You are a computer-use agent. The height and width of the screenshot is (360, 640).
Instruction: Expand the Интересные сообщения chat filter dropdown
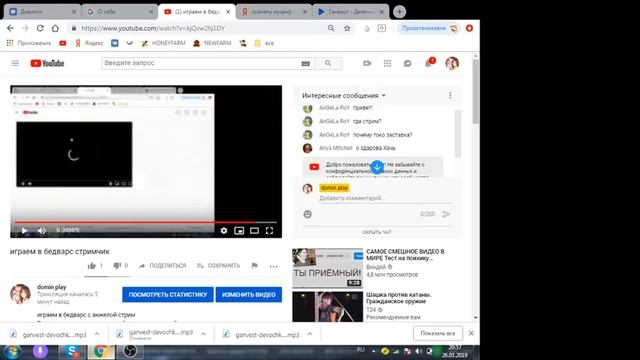point(344,96)
